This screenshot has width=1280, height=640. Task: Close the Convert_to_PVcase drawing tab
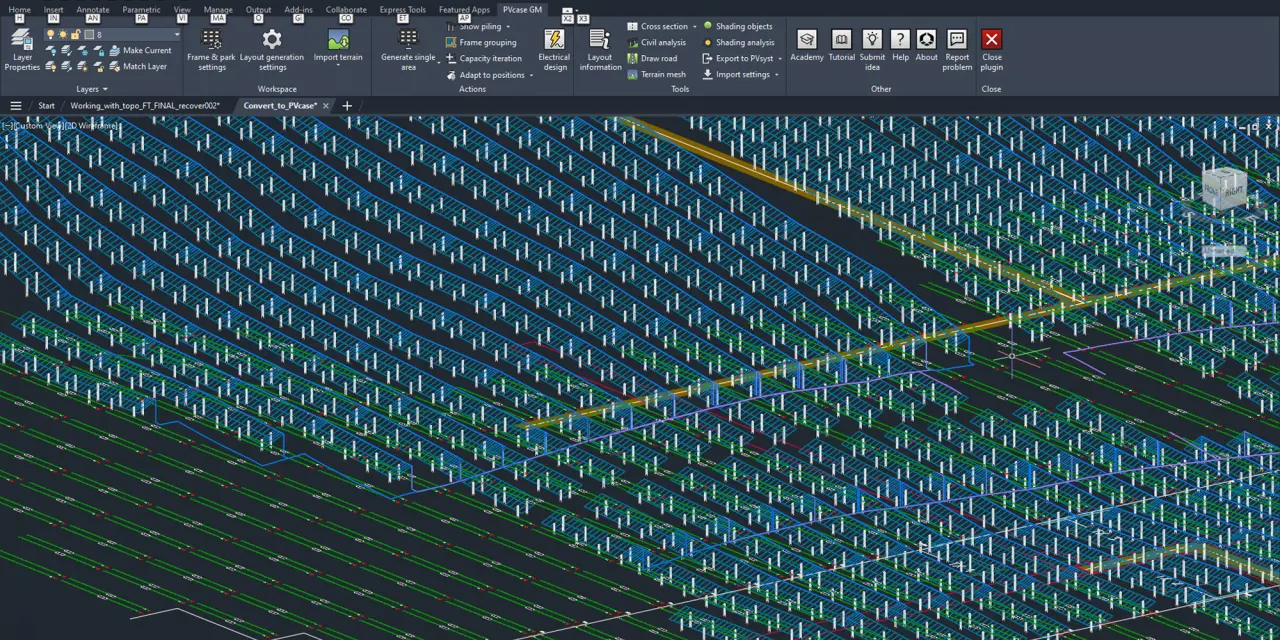[x=326, y=106]
